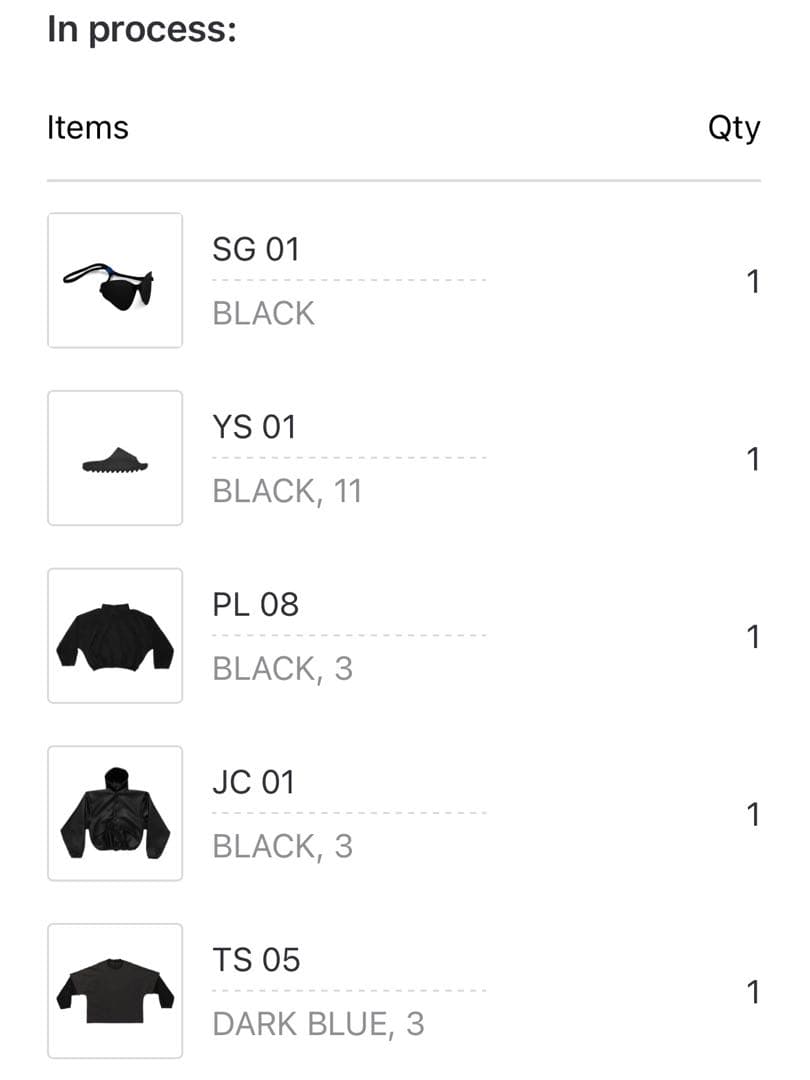
Task: Click the Items column header
Action: tap(88, 127)
